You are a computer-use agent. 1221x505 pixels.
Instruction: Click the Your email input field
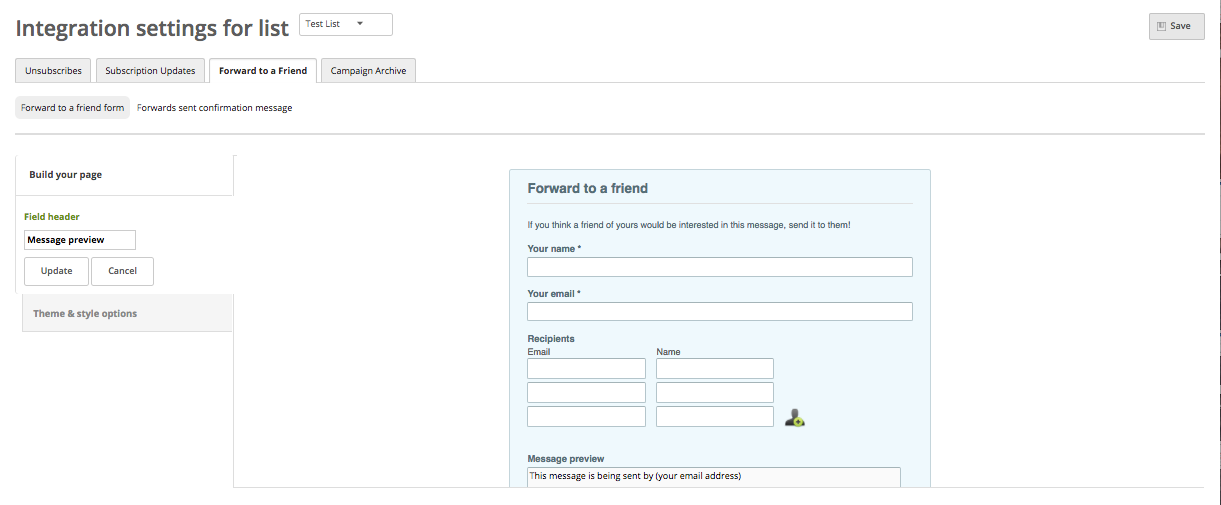(720, 312)
